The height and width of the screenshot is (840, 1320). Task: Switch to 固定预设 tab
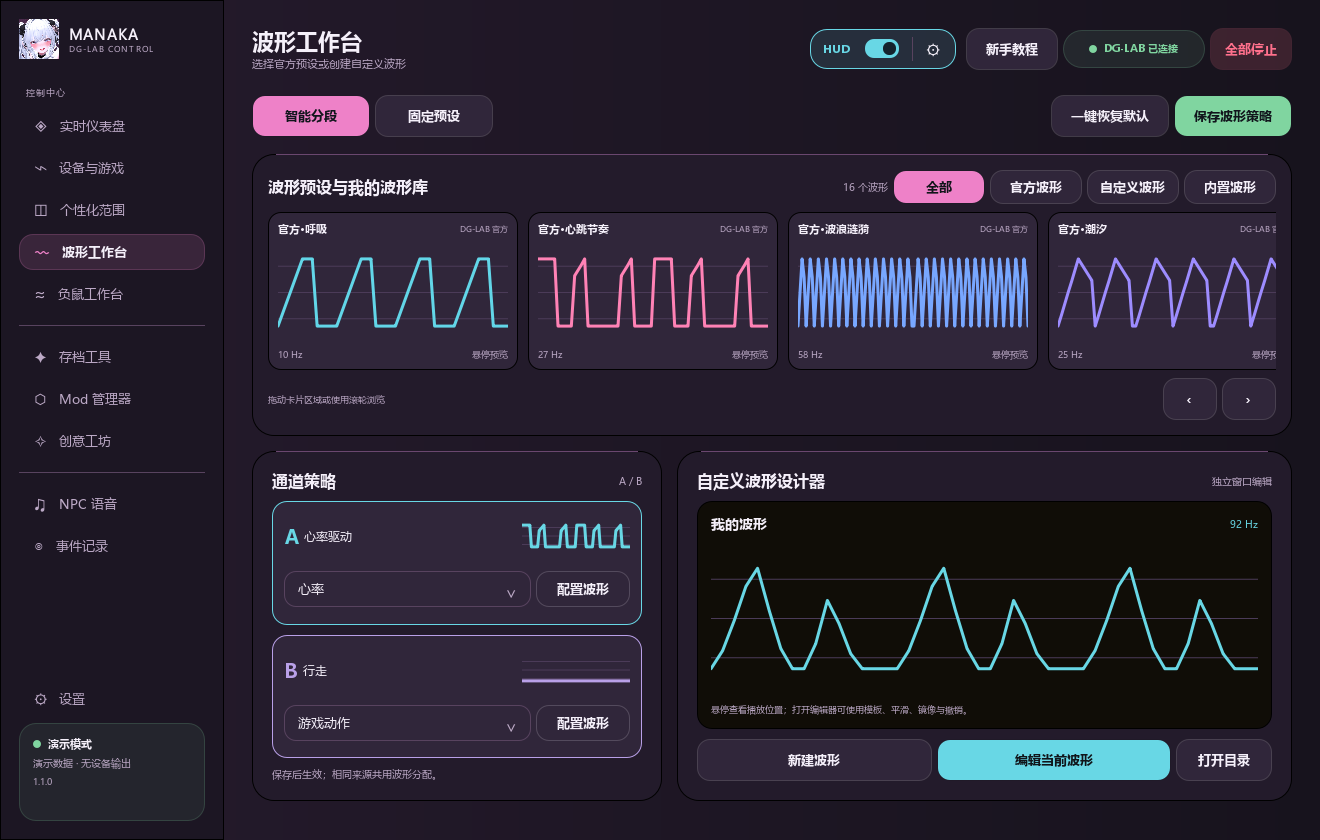tap(434, 116)
